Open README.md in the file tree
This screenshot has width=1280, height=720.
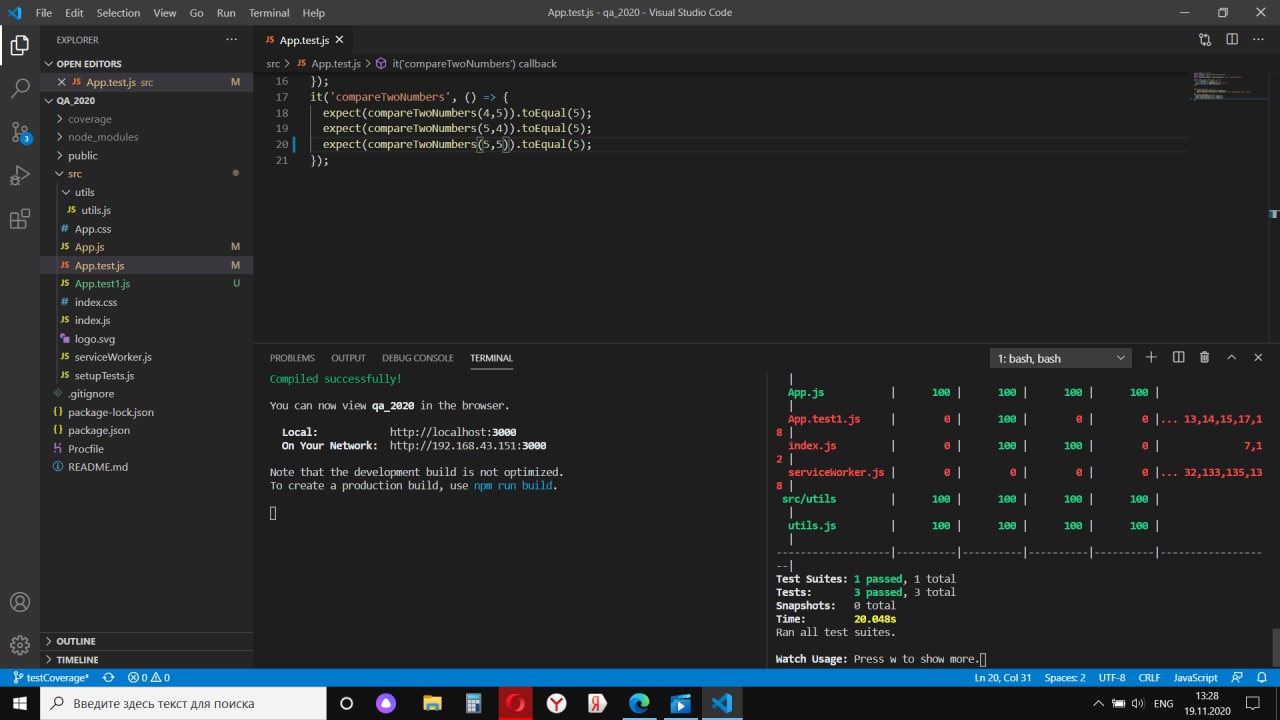[147, 467]
